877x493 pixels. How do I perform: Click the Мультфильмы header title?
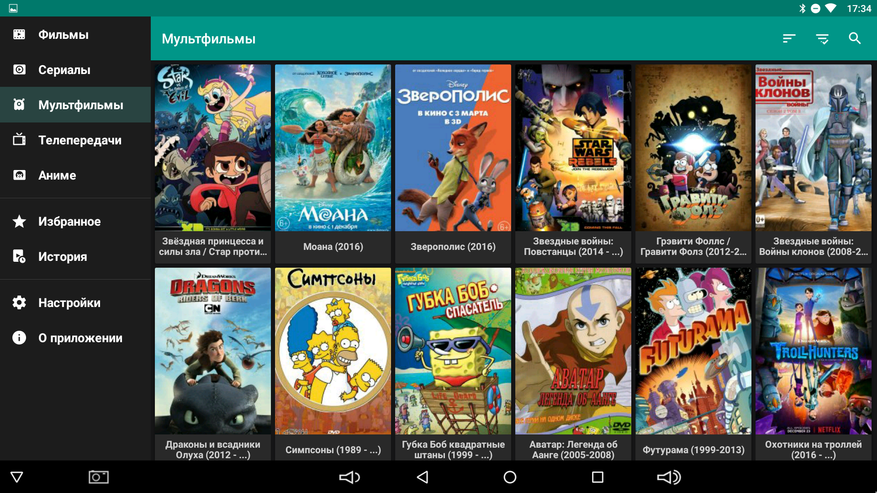tap(209, 39)
